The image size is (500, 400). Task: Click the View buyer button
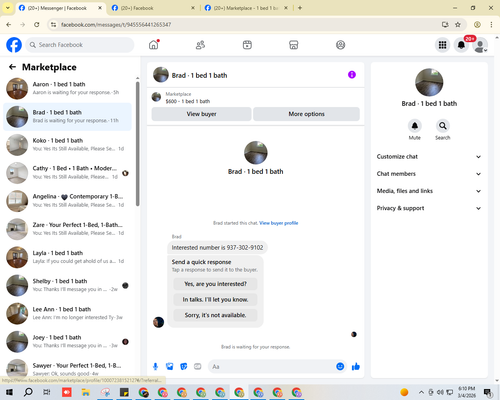201,114
